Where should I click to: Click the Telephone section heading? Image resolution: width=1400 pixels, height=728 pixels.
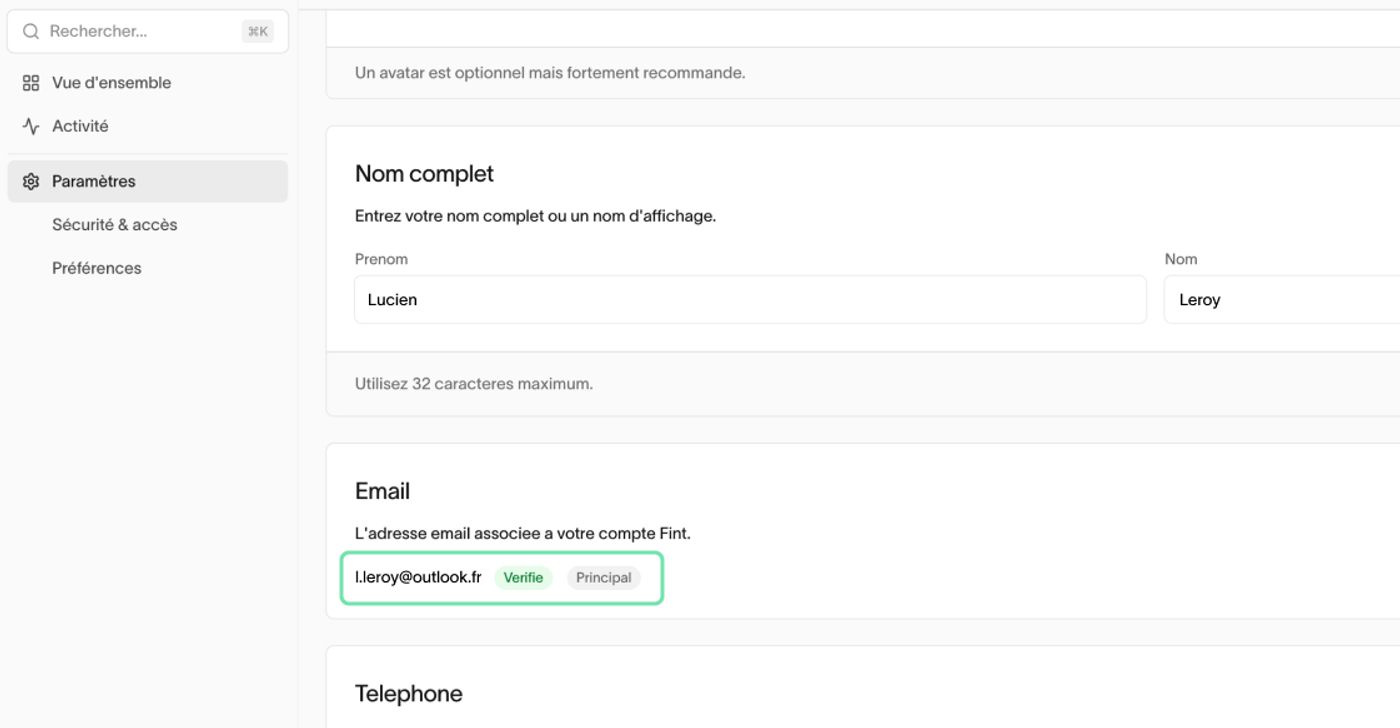408,694
